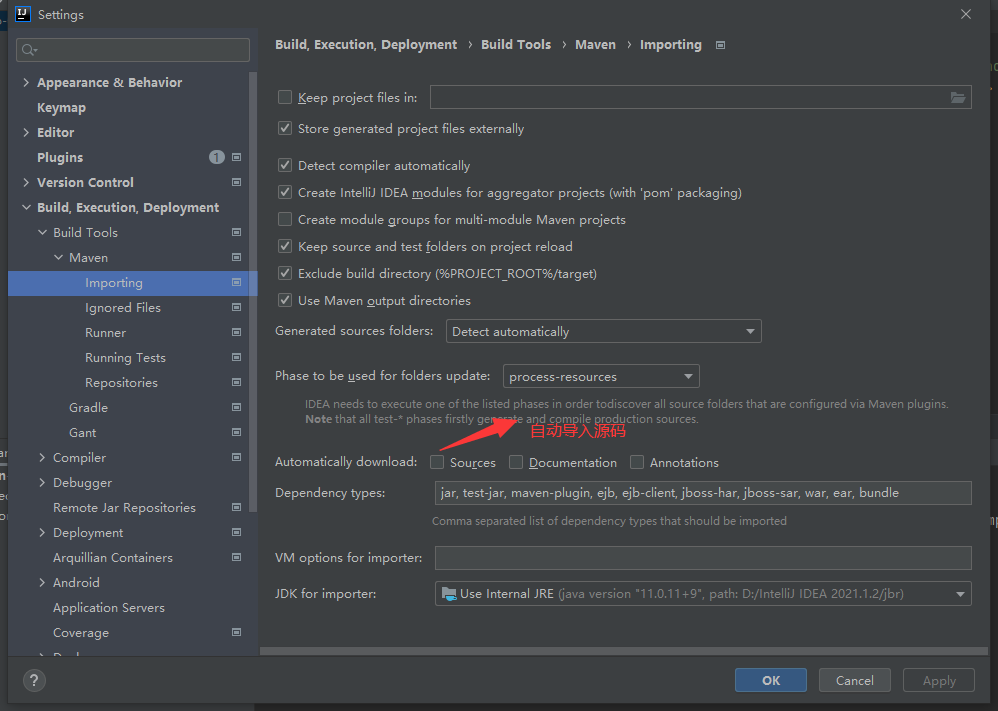
Task: Click OK button to confirm settings
Action: [771, 680]
